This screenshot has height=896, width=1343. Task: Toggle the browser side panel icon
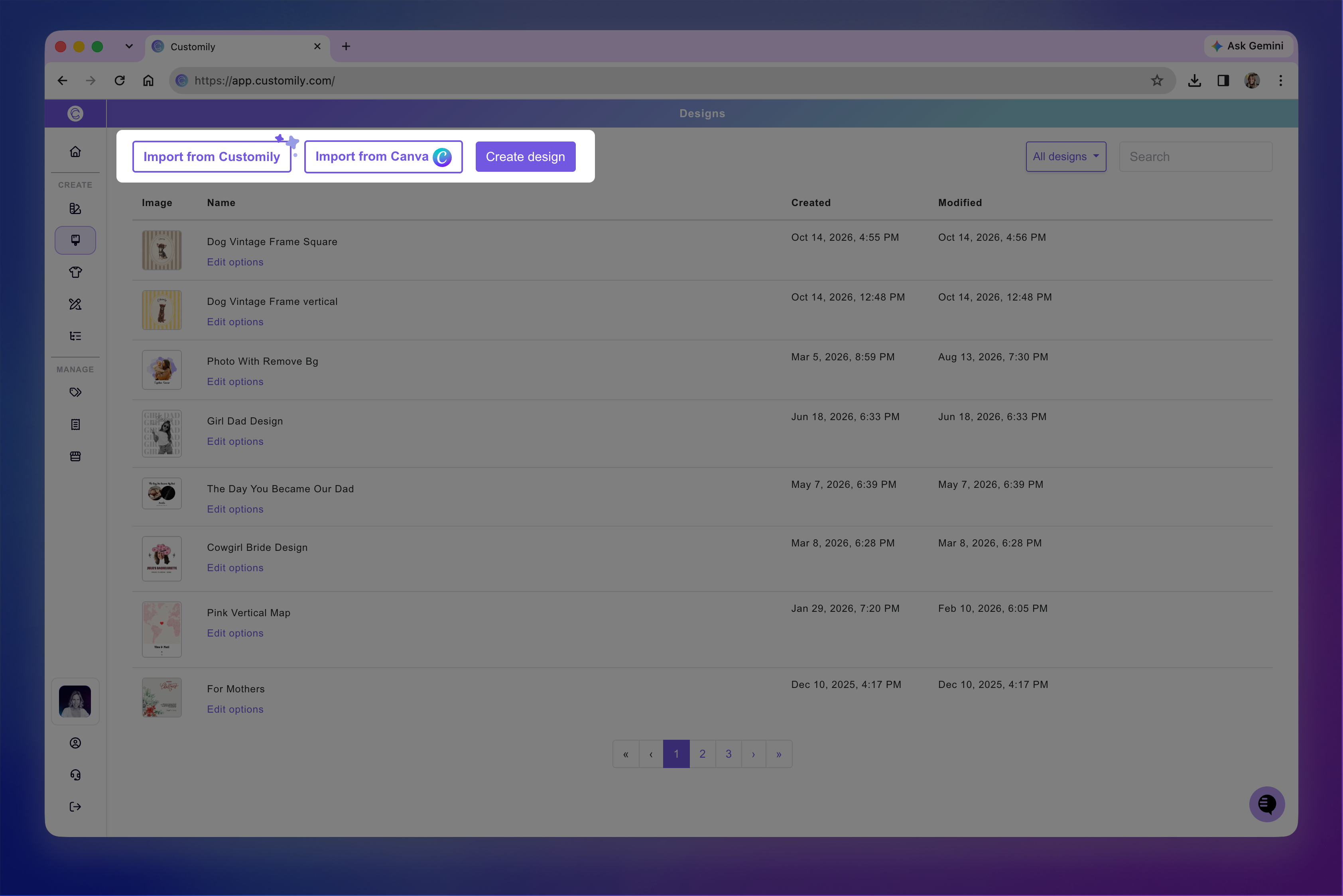tap(1223, 81)
